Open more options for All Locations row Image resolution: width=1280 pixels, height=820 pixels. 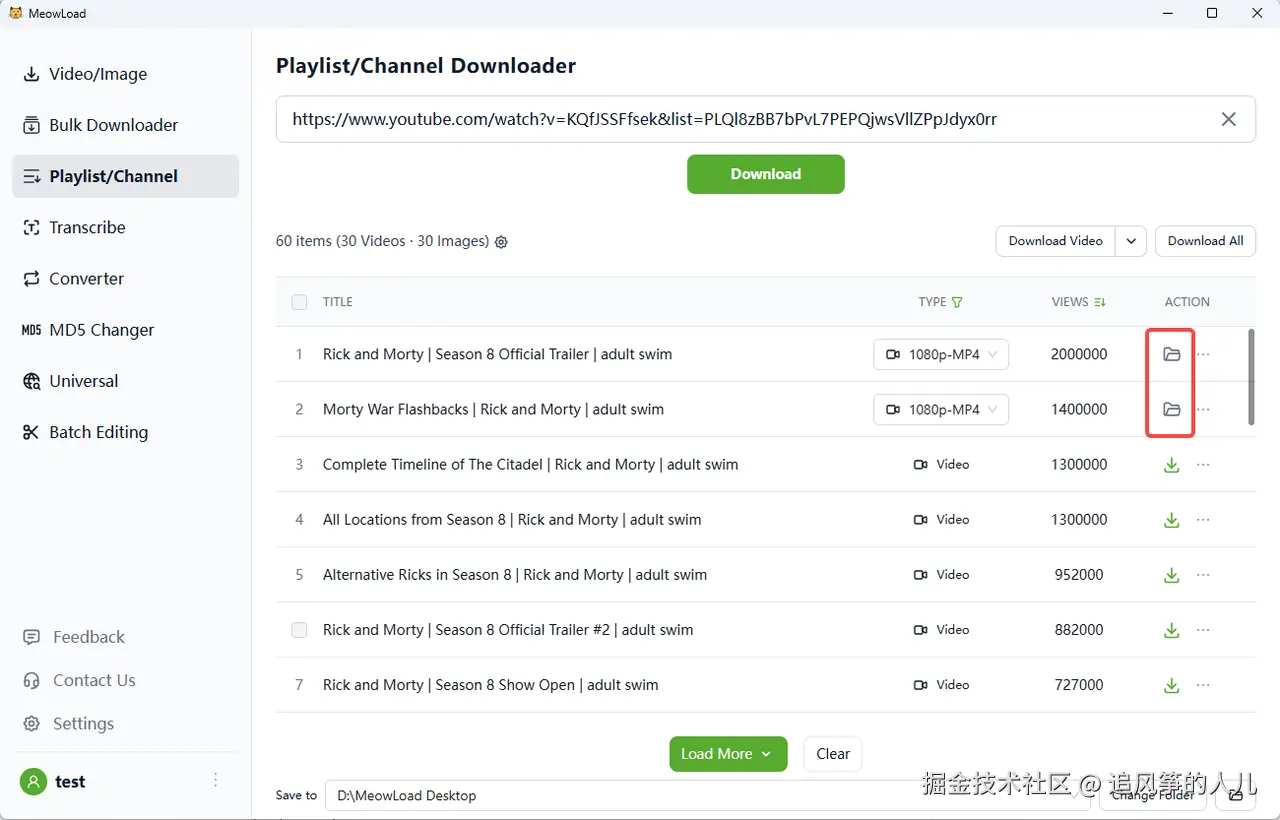[x=1204, y=519]
